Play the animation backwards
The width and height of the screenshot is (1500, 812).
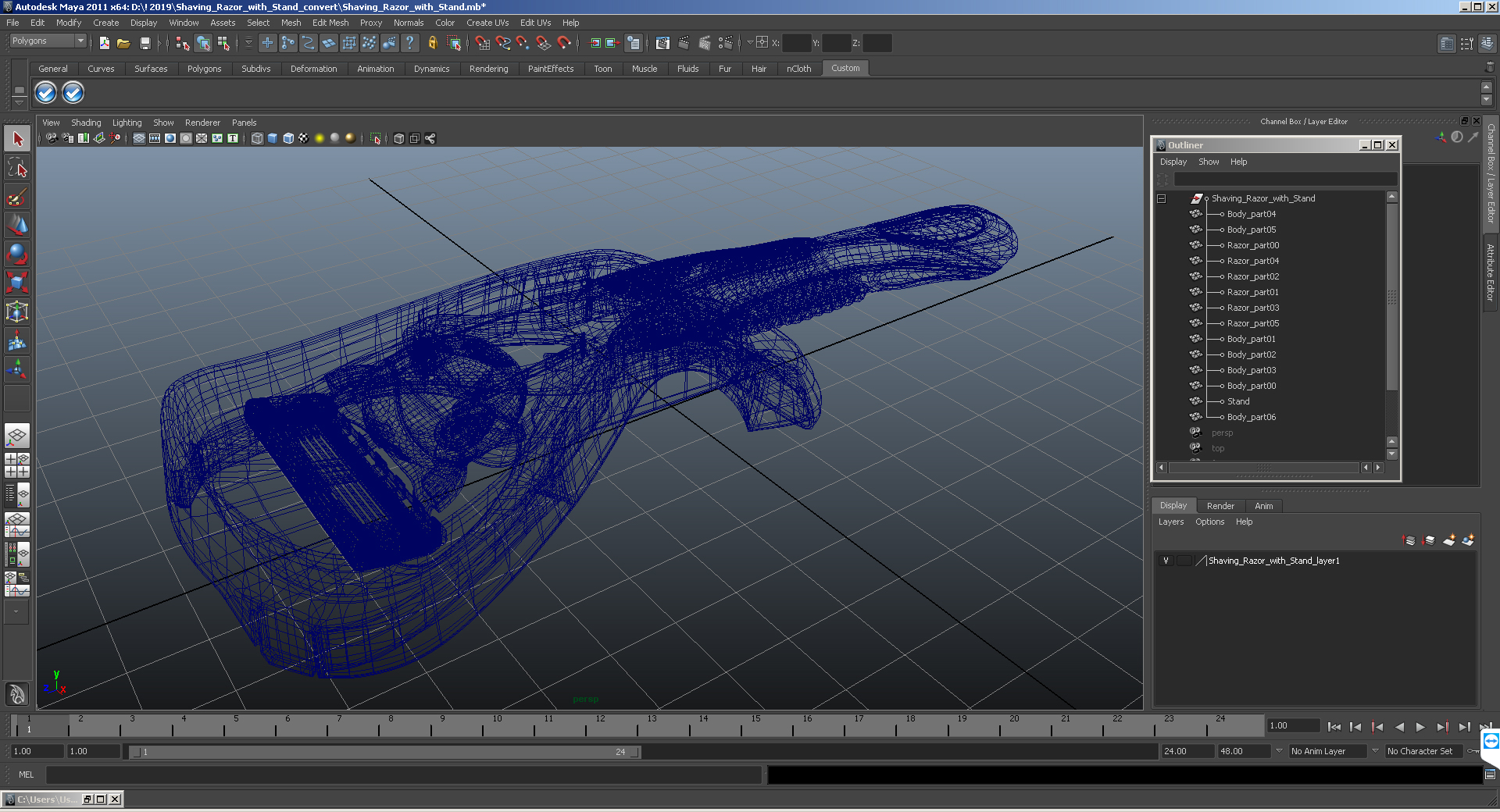(1399, 727)
